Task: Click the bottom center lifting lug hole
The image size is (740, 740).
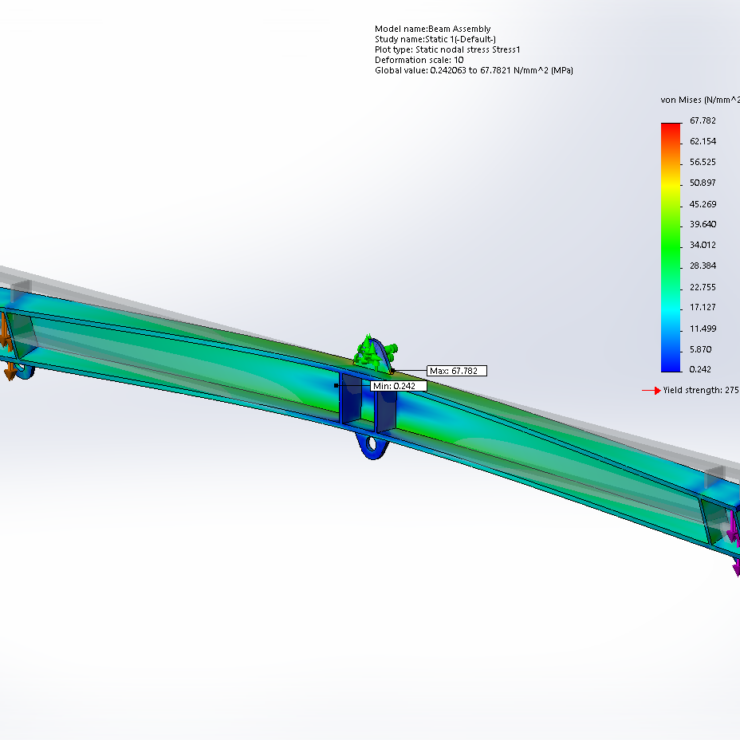Action: point(372,444)
